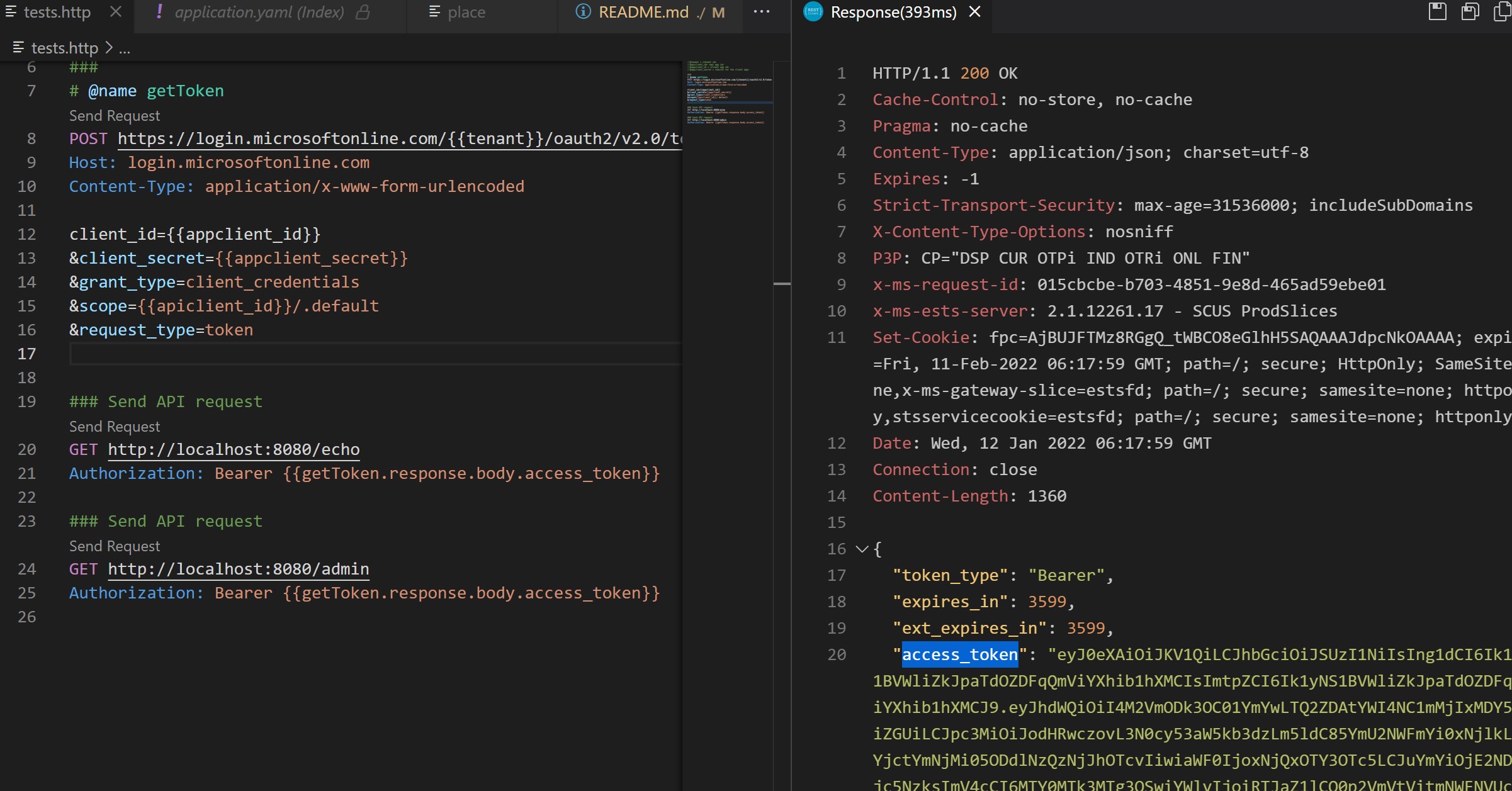Close the tests.http tab
The width and height of the screenshot is (1512, 791).
tap(116, 12)
